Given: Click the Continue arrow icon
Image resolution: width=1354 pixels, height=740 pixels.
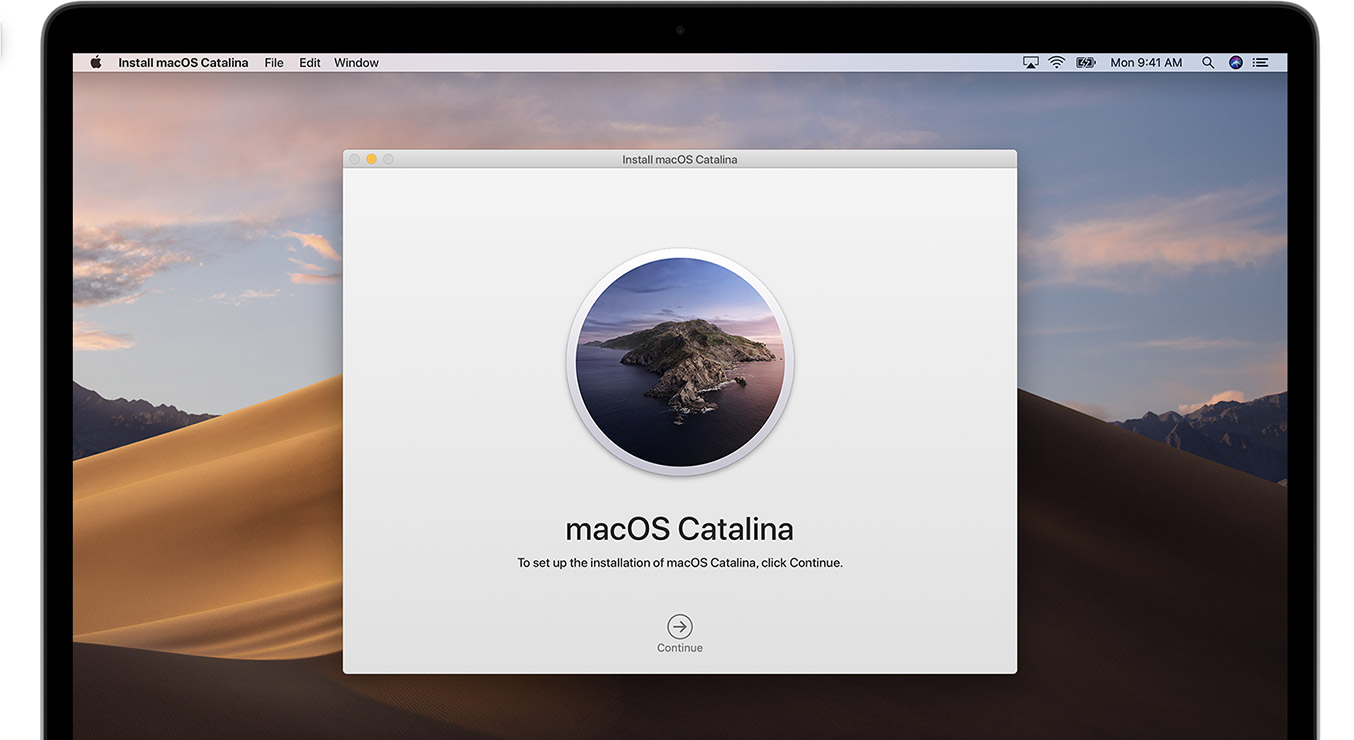Looking at the screenshot, I should coord(680,627).
